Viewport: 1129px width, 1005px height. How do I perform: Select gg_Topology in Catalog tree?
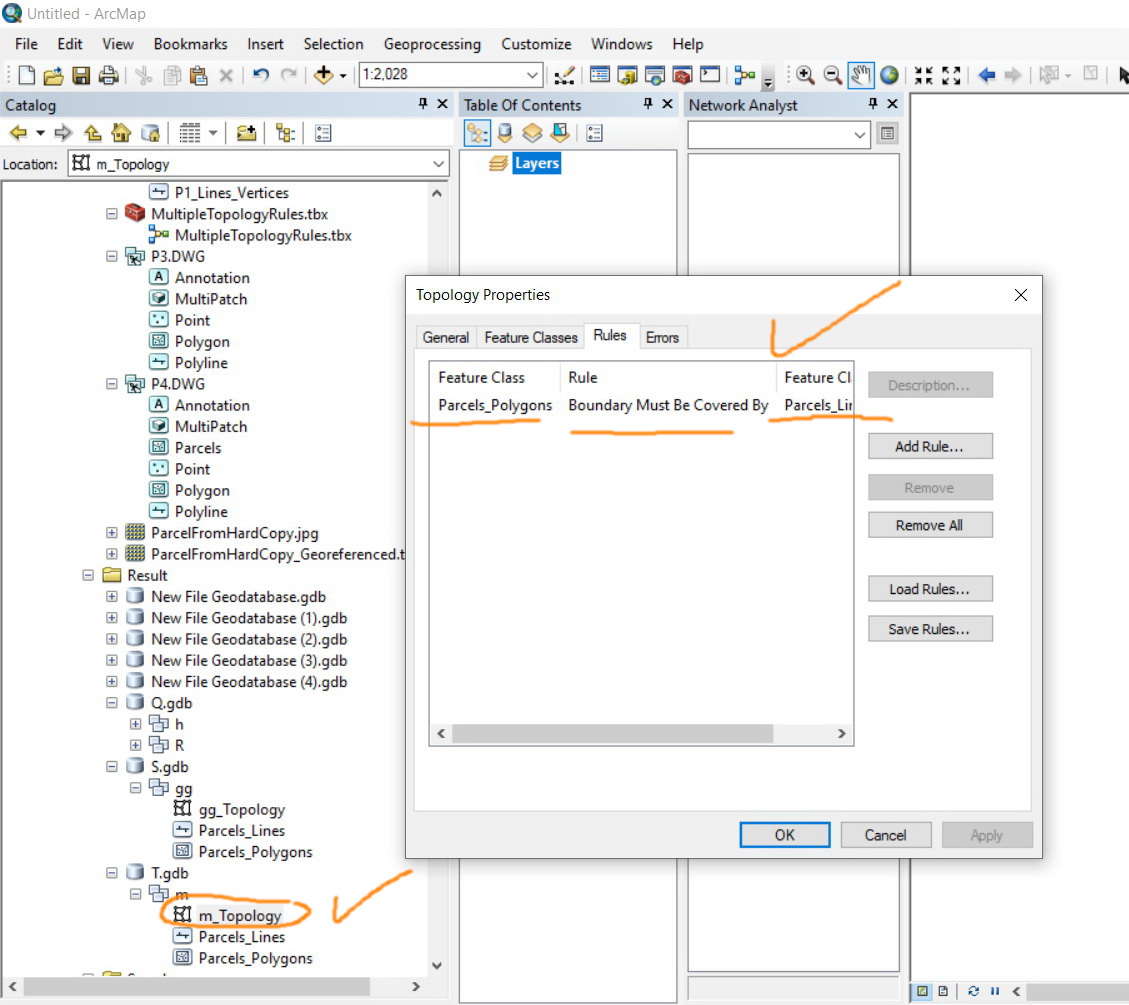(x=241, y=809)
